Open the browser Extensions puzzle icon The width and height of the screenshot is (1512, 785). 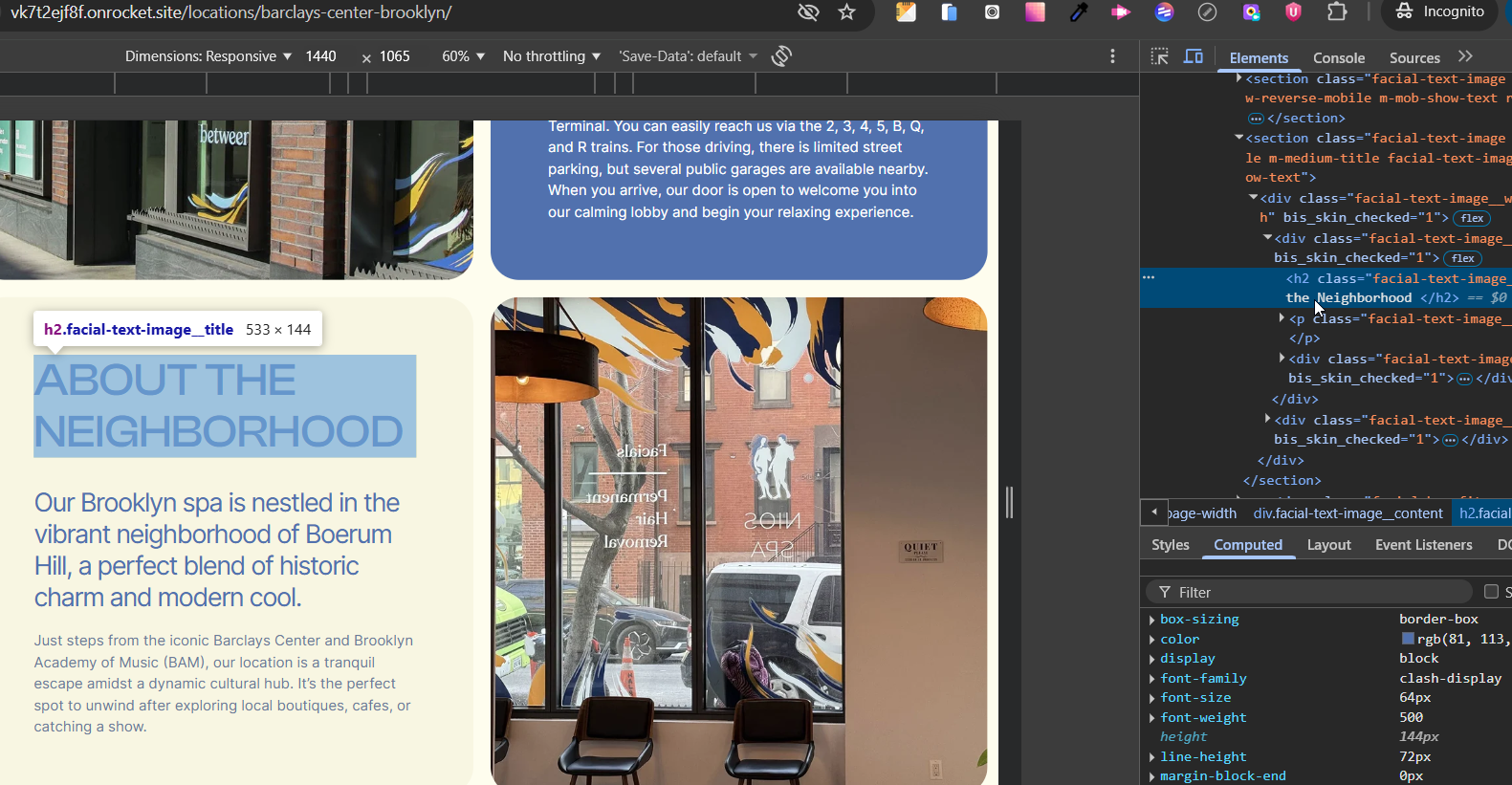[x=1337, y=11]
